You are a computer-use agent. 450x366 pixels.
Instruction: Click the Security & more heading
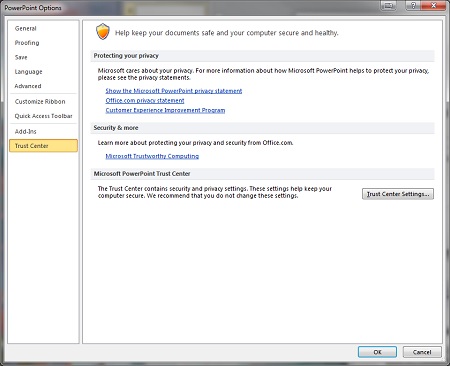pyautogui.click(x=116, y=128)
